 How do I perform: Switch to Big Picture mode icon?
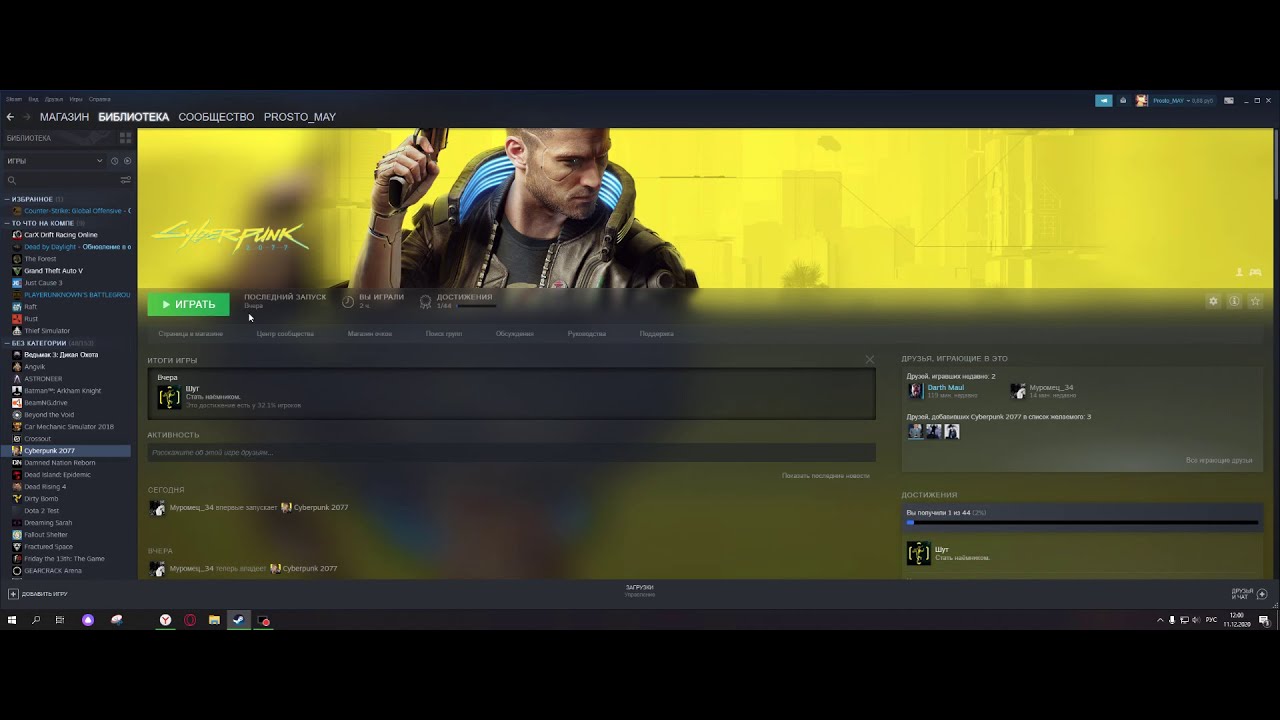[x=1229, y=100]
